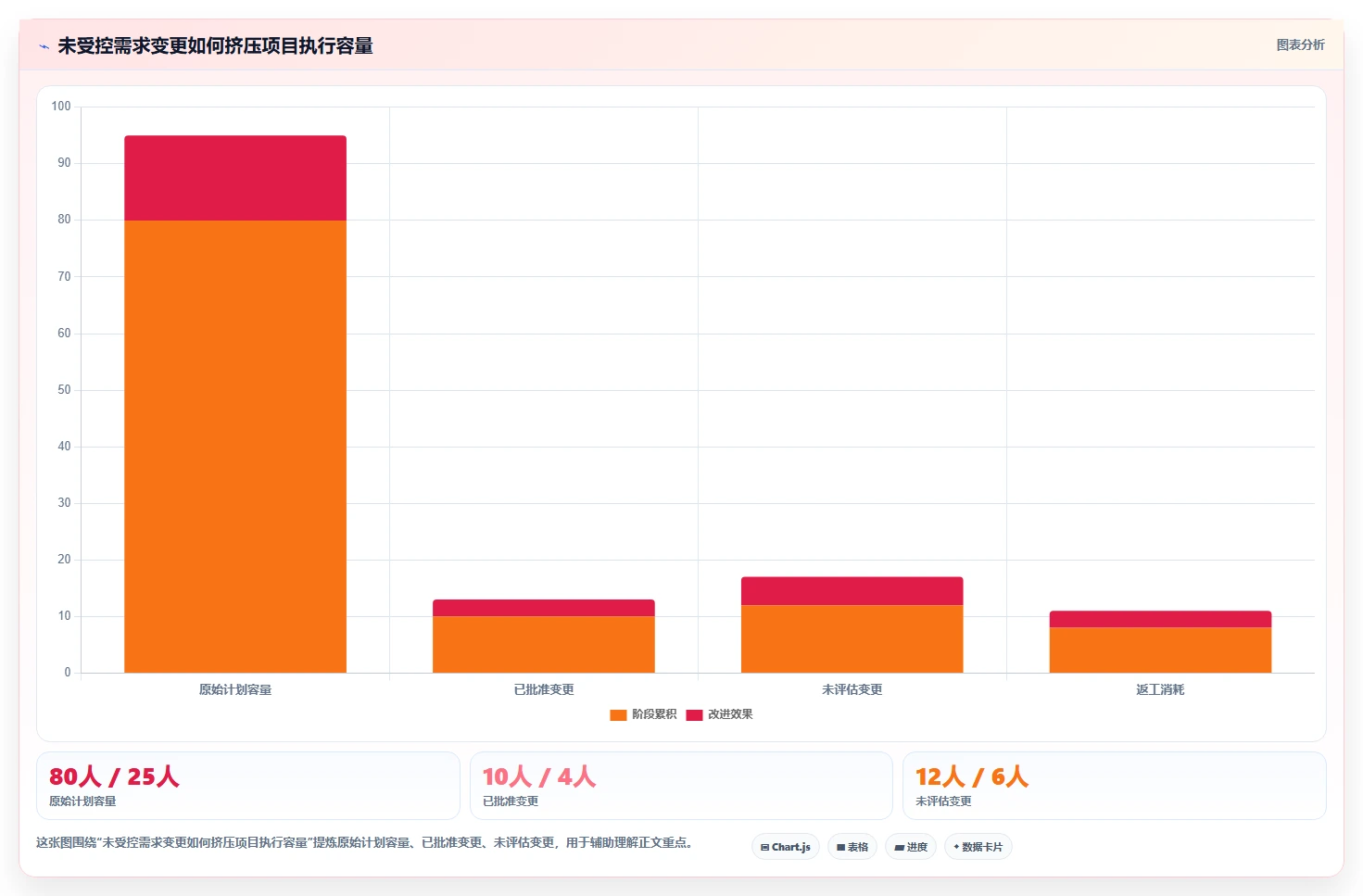Click the 原始计划容量 x-axis label
The width and height of the screenshot is (1363, 896).
tap(235, 689)
